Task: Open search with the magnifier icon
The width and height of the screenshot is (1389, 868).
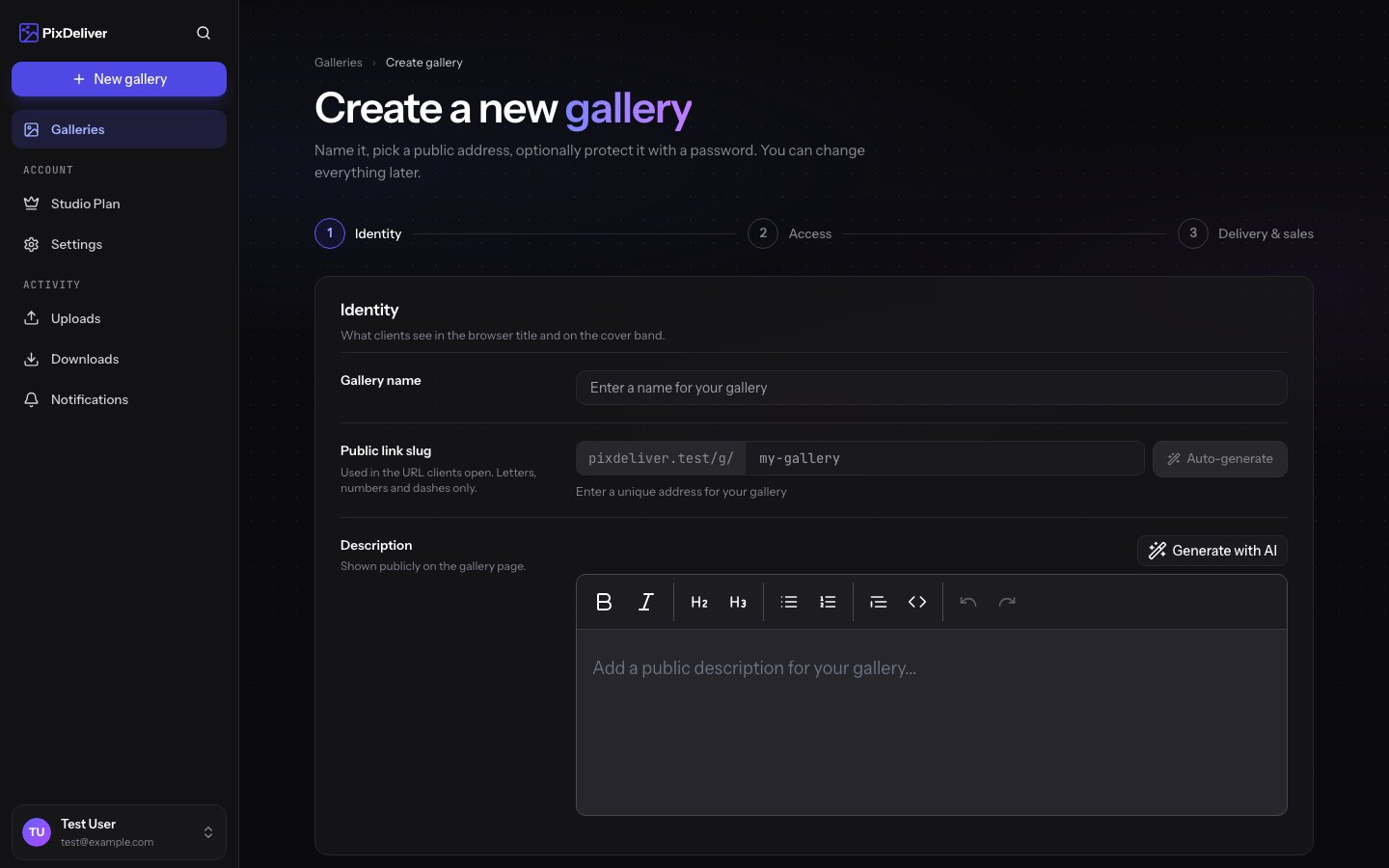Action: (x=204, y=33)
